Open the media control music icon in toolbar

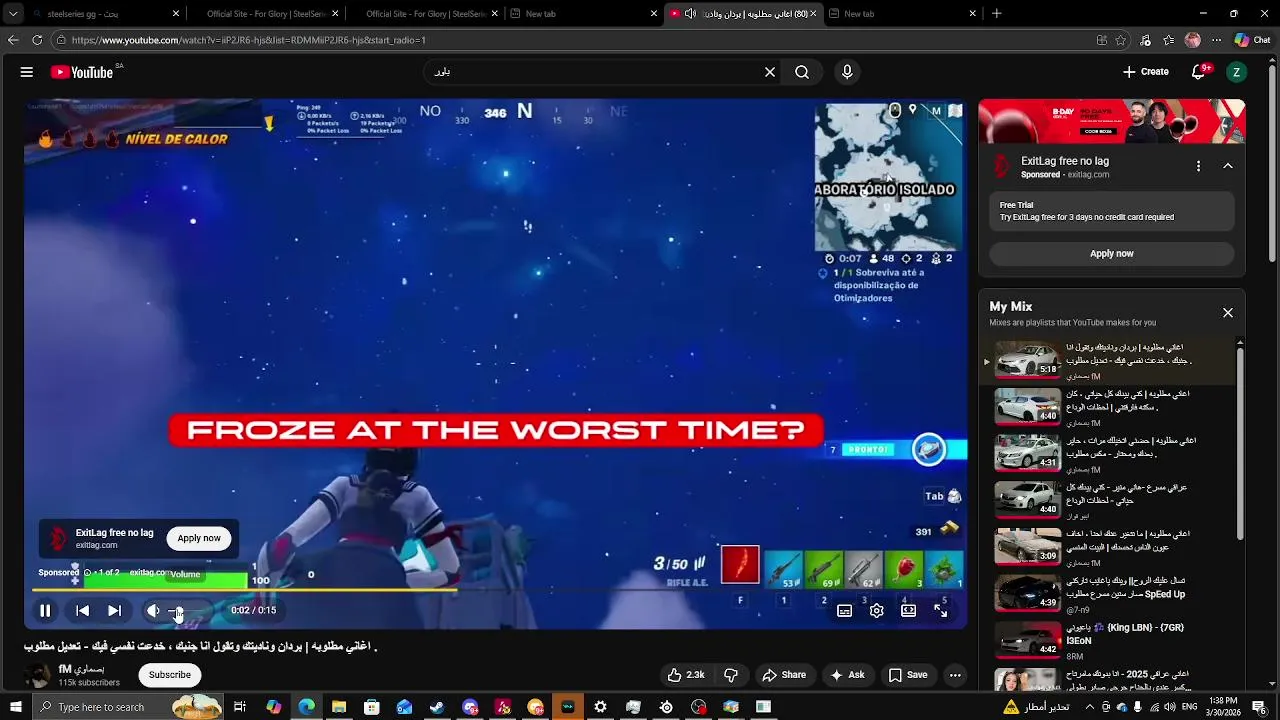point(1145,40)
